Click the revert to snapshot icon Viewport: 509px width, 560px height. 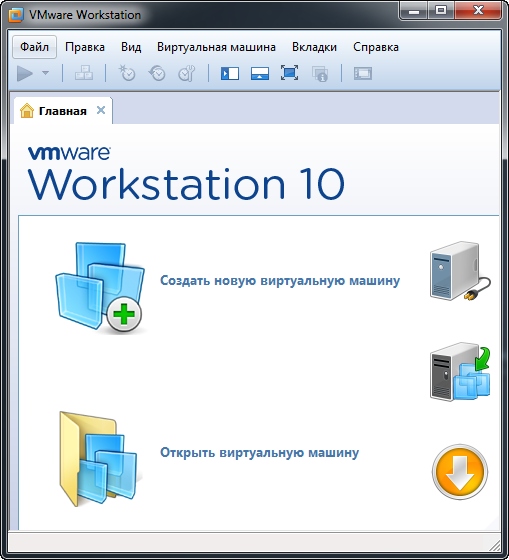coord(157,73)
